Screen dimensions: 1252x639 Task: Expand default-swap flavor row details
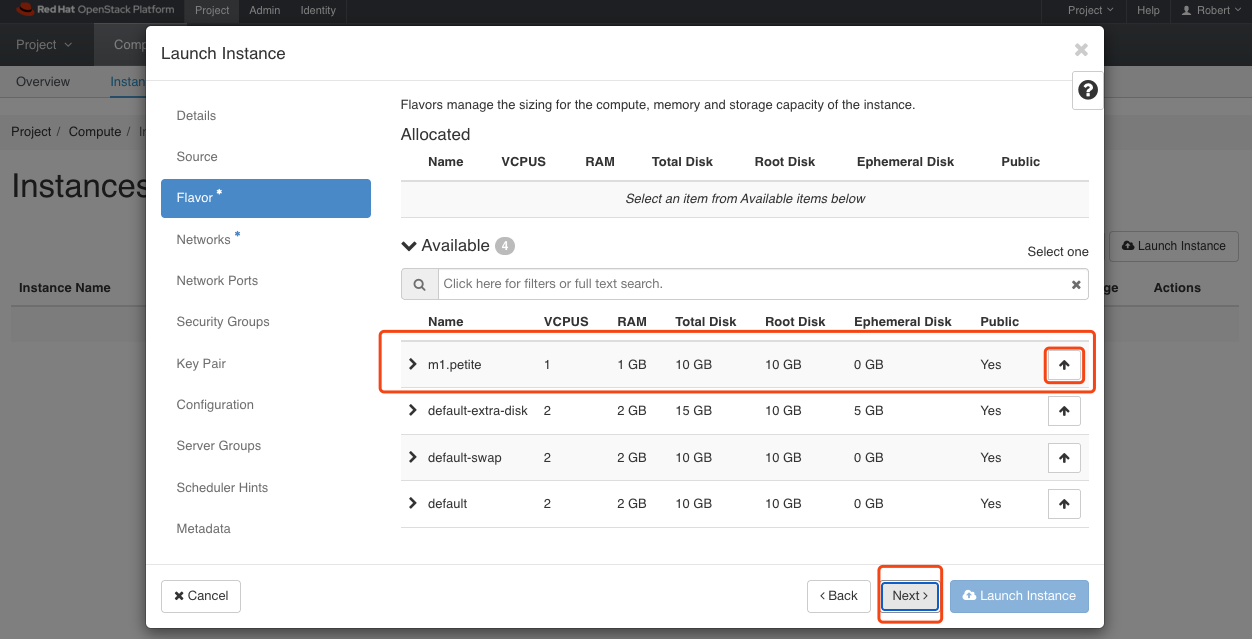(x=413, y=457)
